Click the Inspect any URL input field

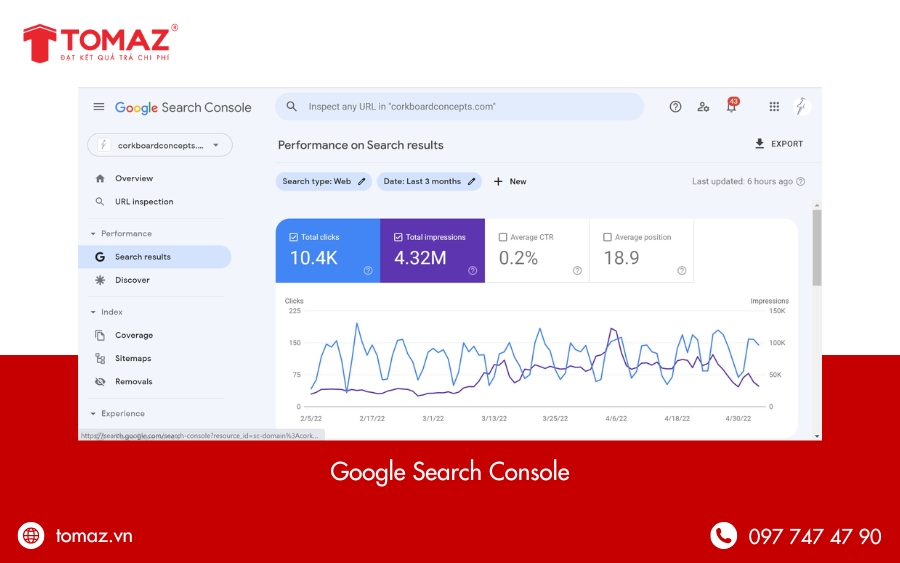coord(459,107)
